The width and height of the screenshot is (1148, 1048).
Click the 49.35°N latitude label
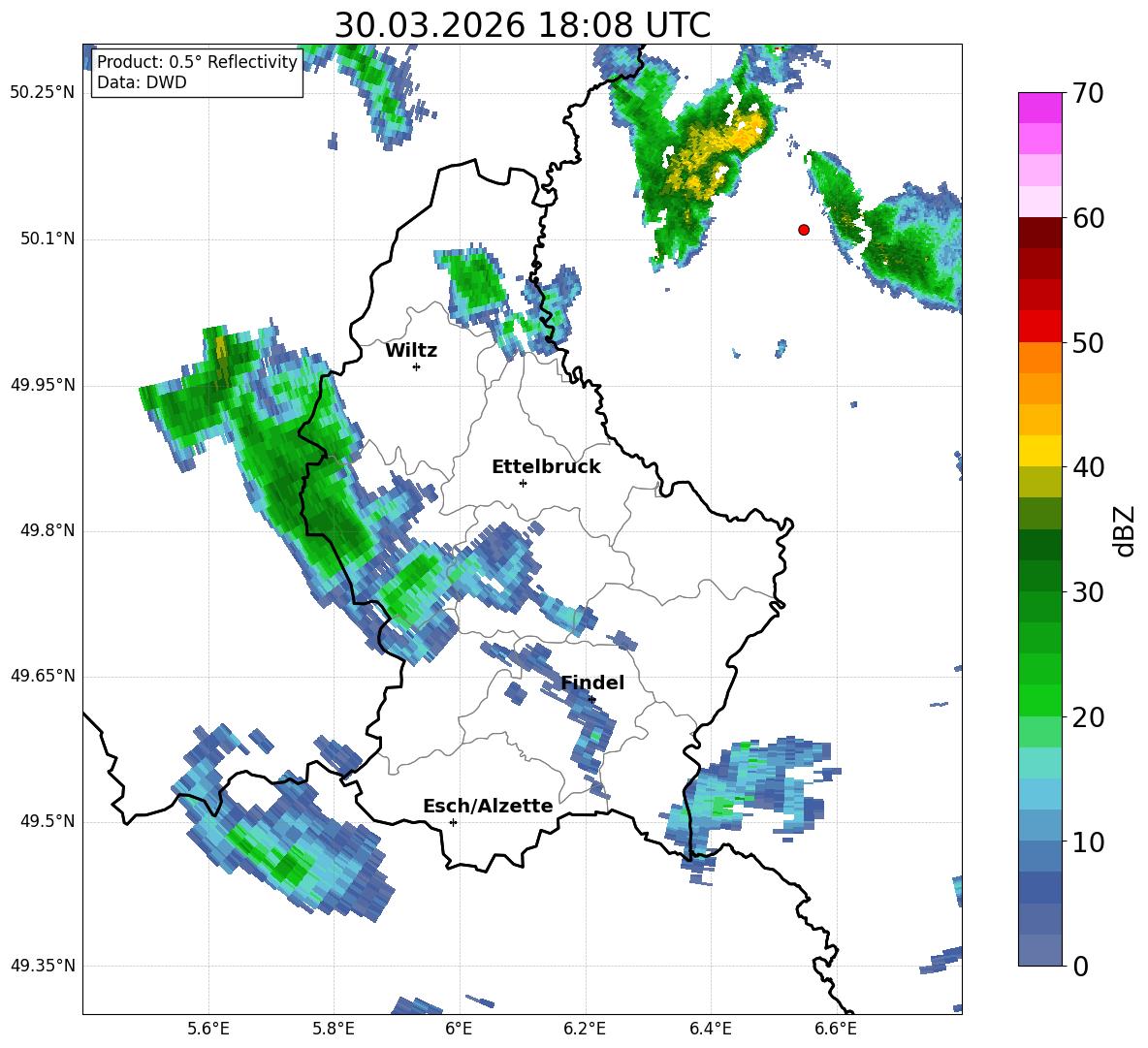pos(43,966)
